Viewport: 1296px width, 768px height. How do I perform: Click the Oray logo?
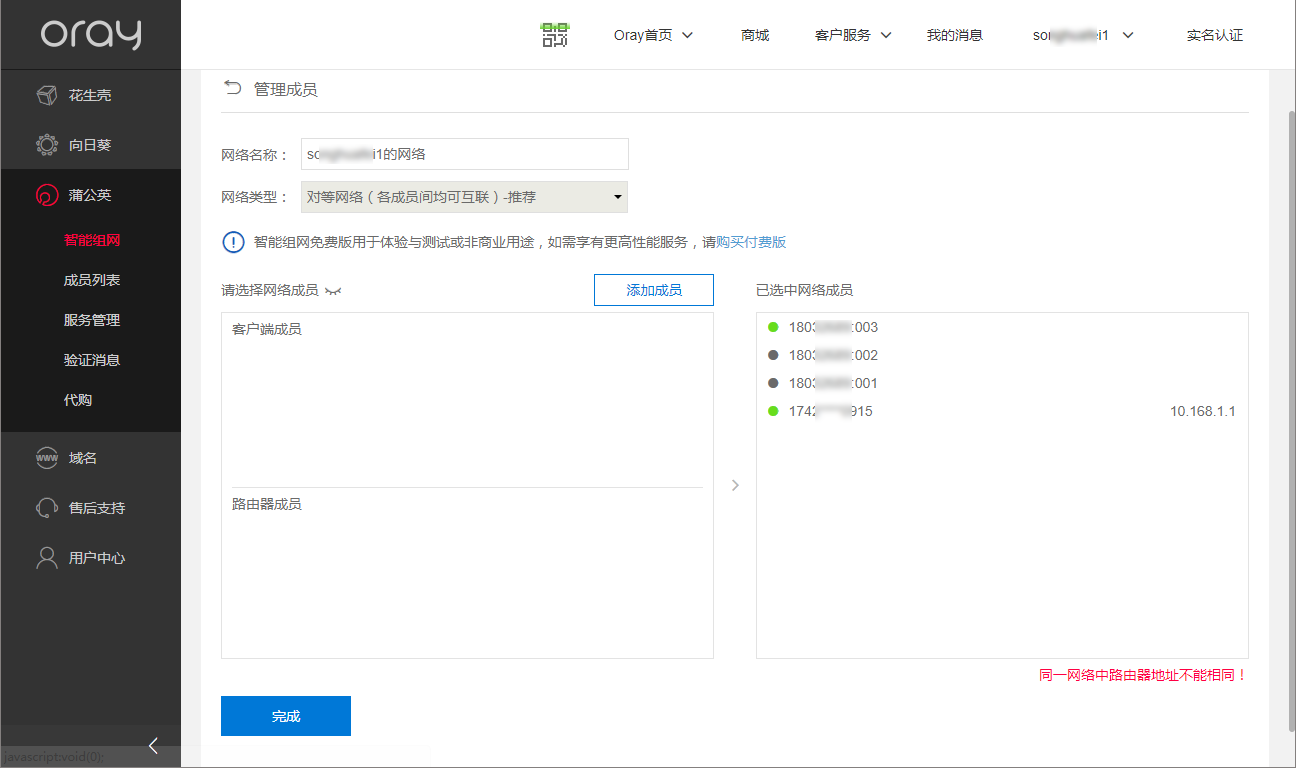(91, 34)
